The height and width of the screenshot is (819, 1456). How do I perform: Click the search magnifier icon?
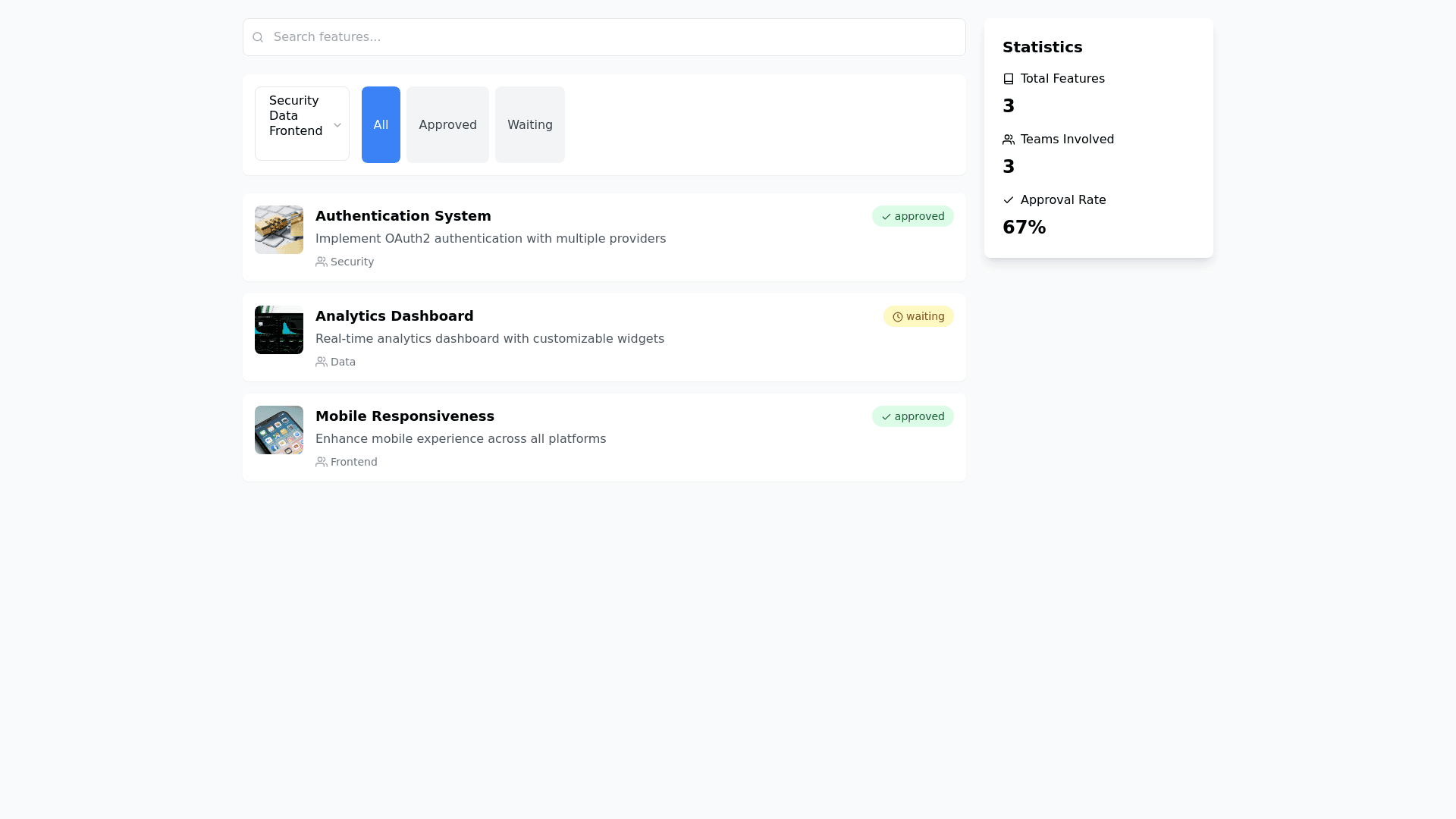point(258,37)
